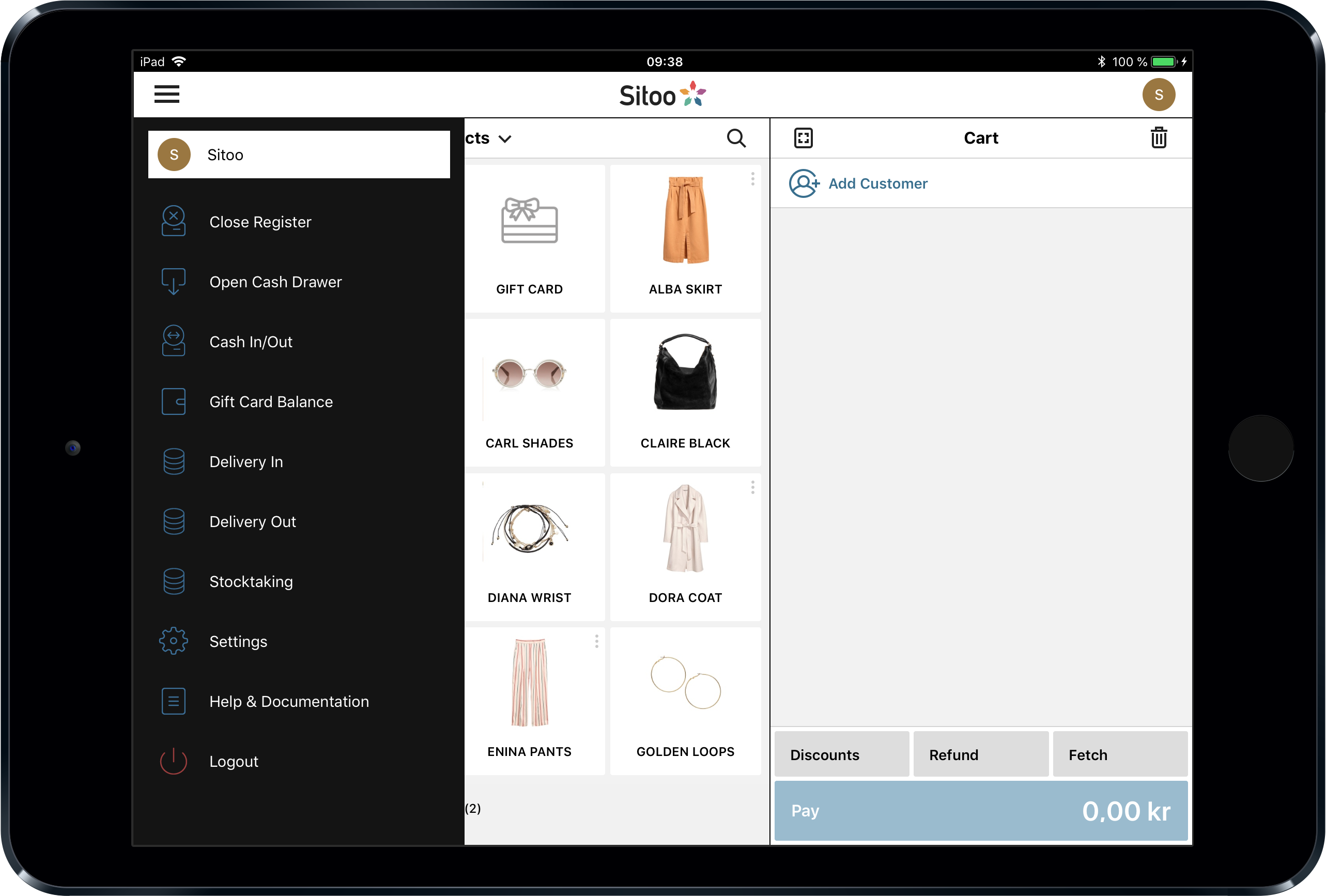This screenshot has height=896, width=1326.
Task: Click the Add Customer link
Action: click(x=877, y=183)
